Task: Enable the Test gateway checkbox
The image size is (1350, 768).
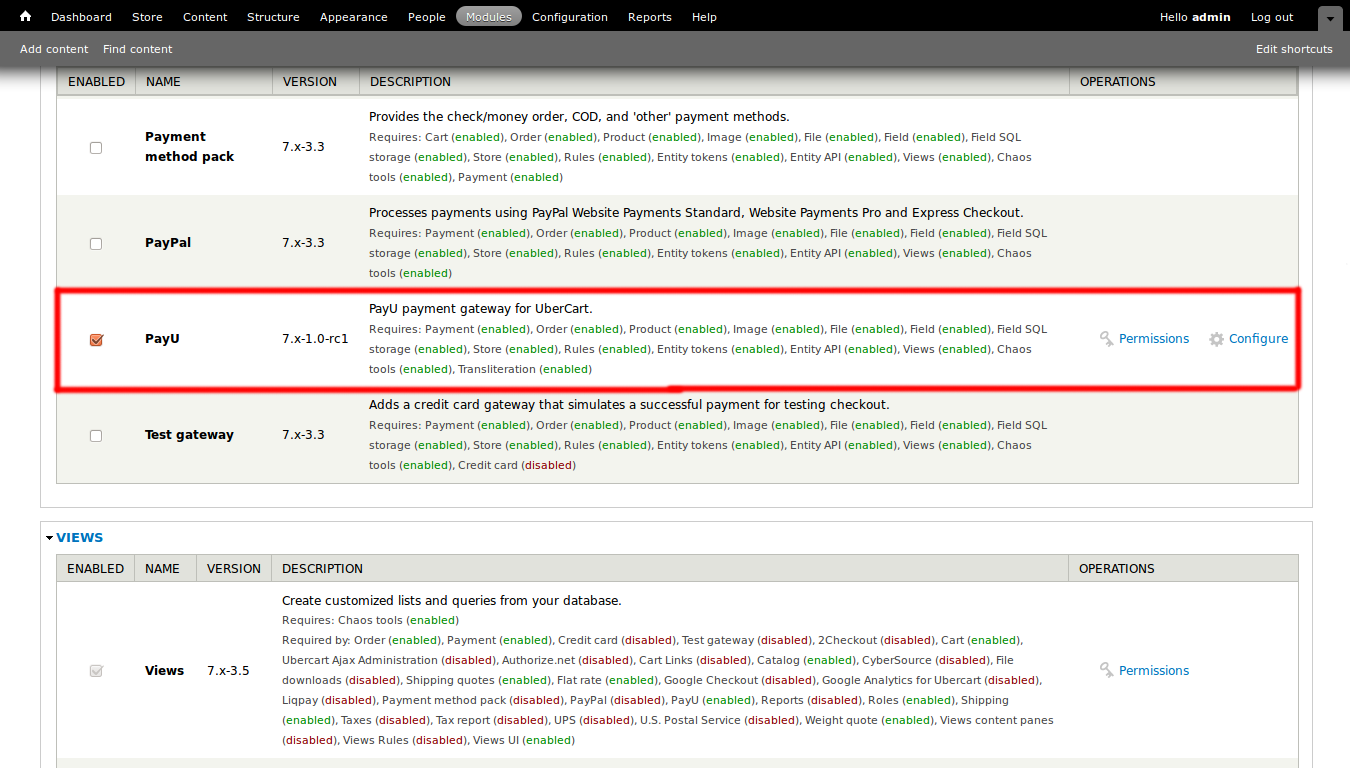Action: coord(96,436)
